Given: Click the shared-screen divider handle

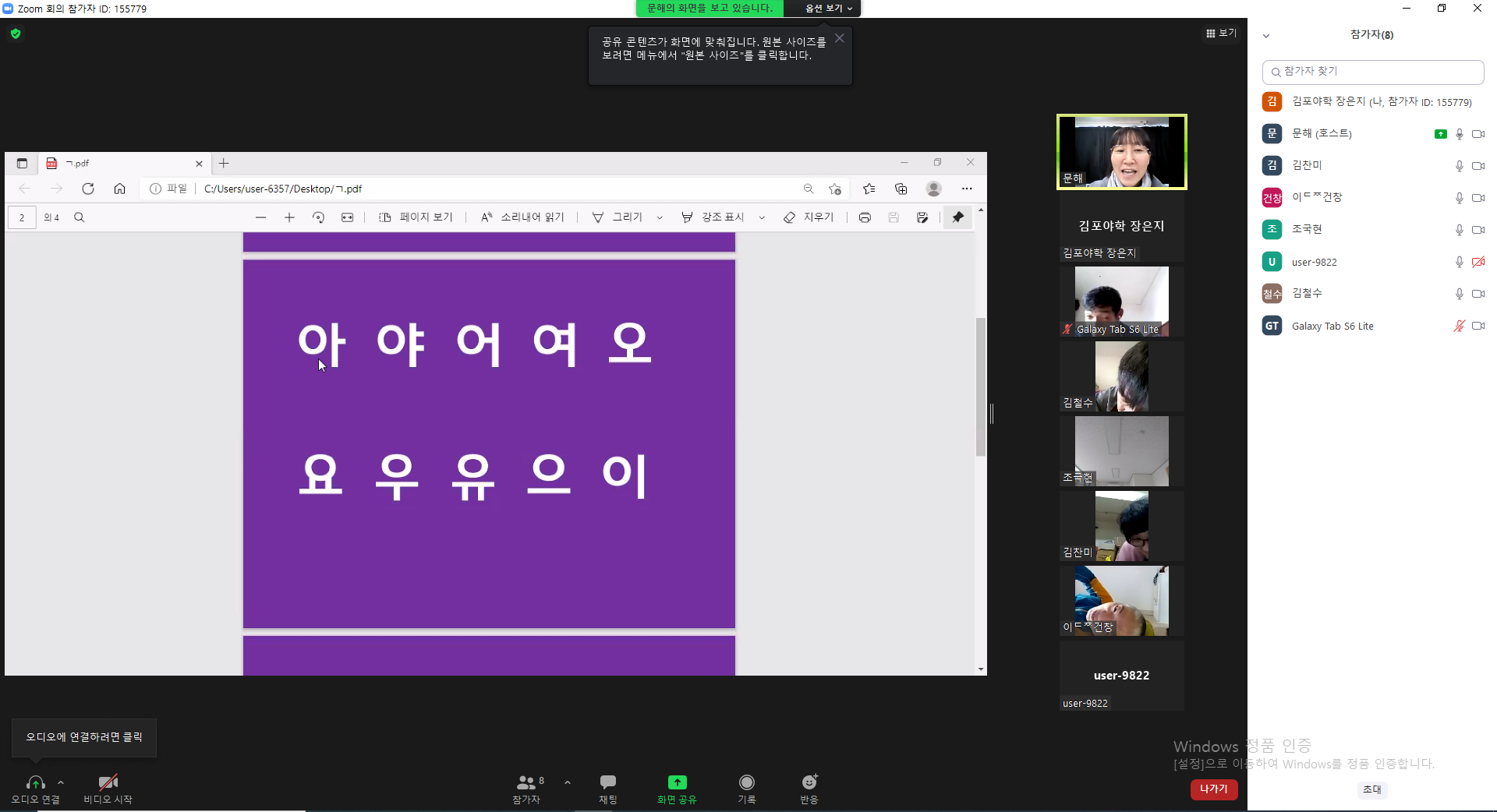Looking at the screenshot, I should tap(992, 414).
